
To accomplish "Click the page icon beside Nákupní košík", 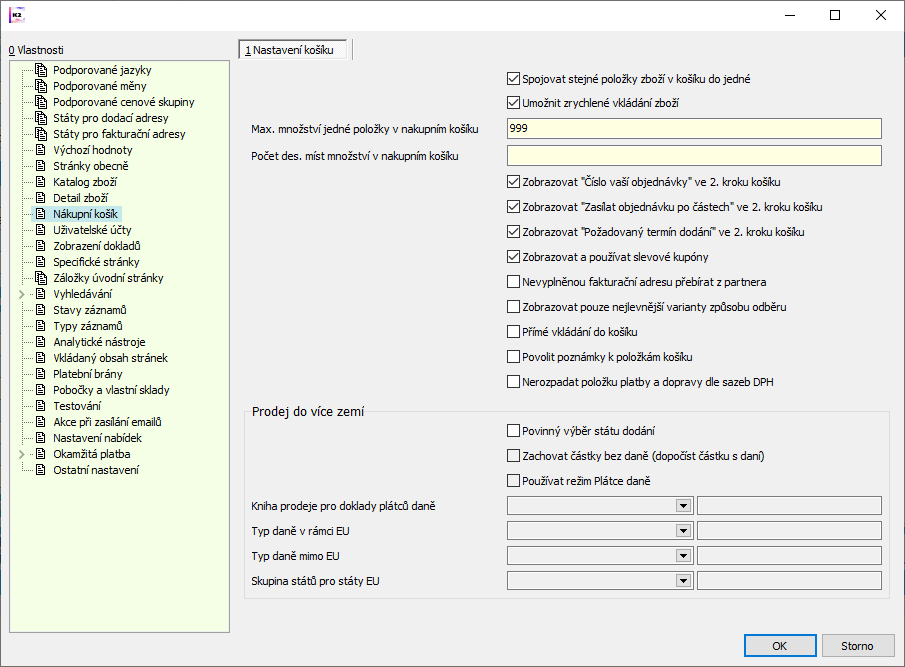I will pos(40,214).
